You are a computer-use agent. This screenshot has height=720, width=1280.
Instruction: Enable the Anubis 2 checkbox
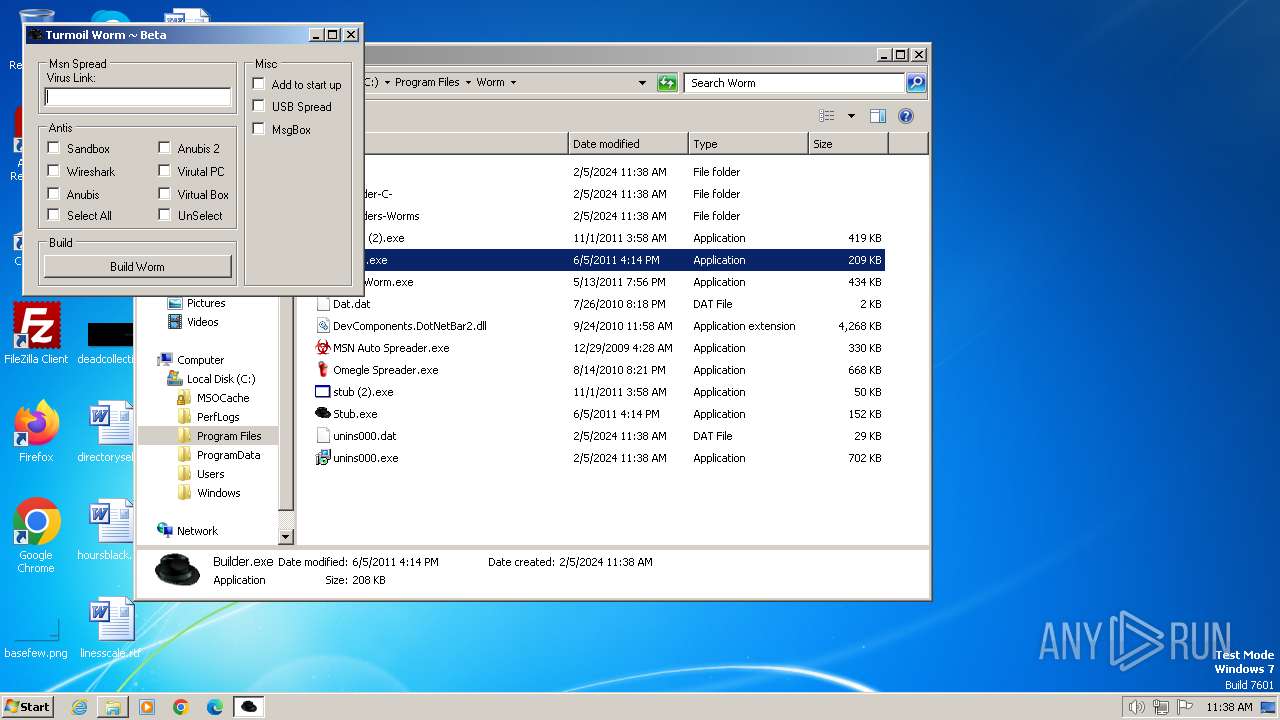(x=165, y=148)
